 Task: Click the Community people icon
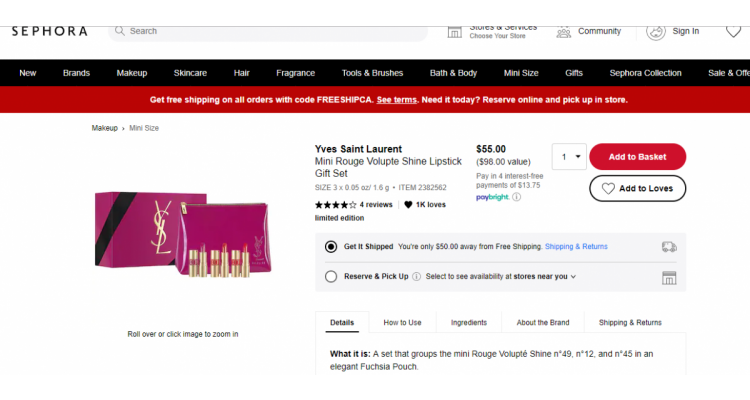click(x=563, y=32)
